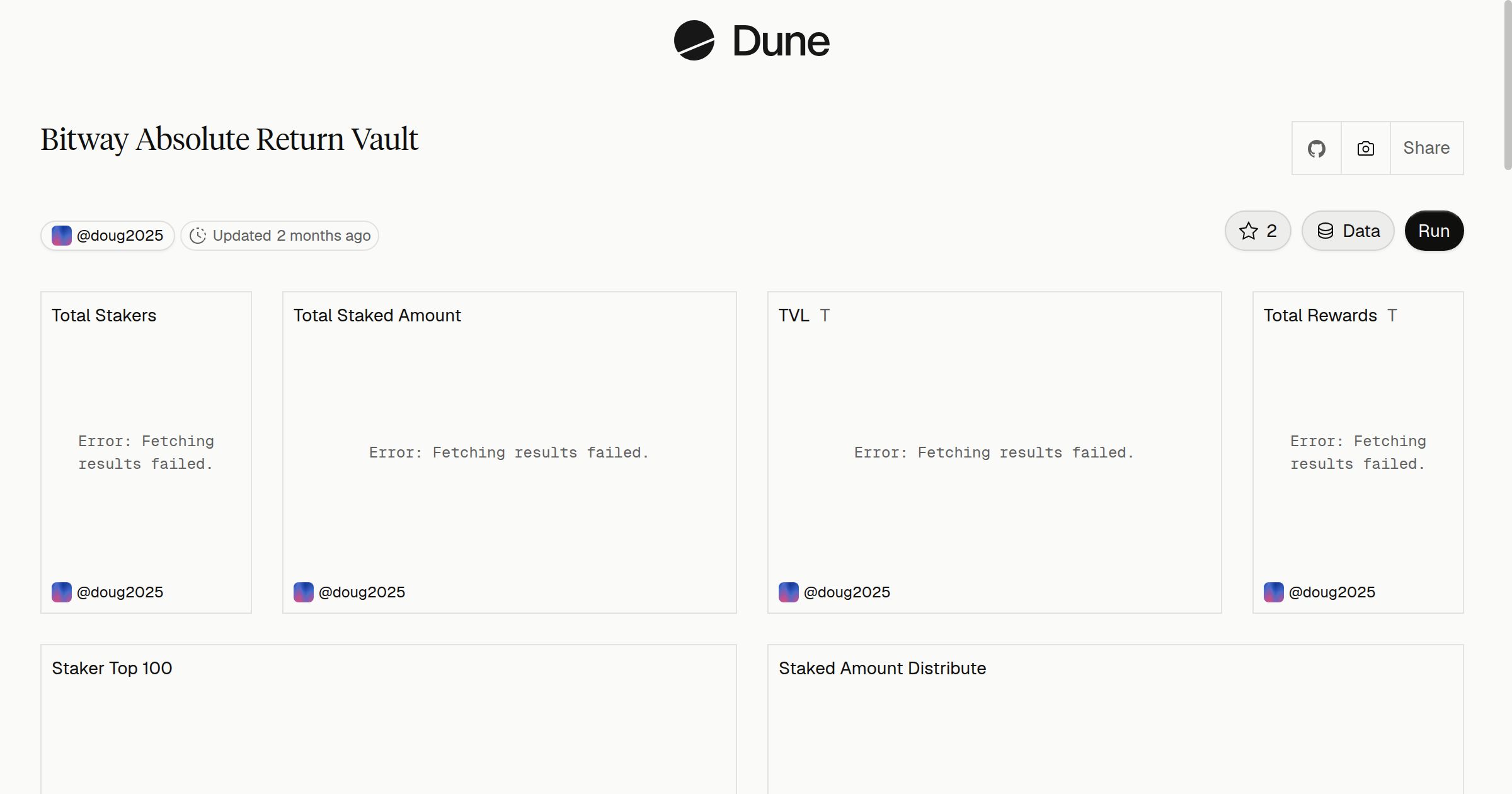
Task: Click @doug2025 in TVL card
Action: click(x=847, y=592)
